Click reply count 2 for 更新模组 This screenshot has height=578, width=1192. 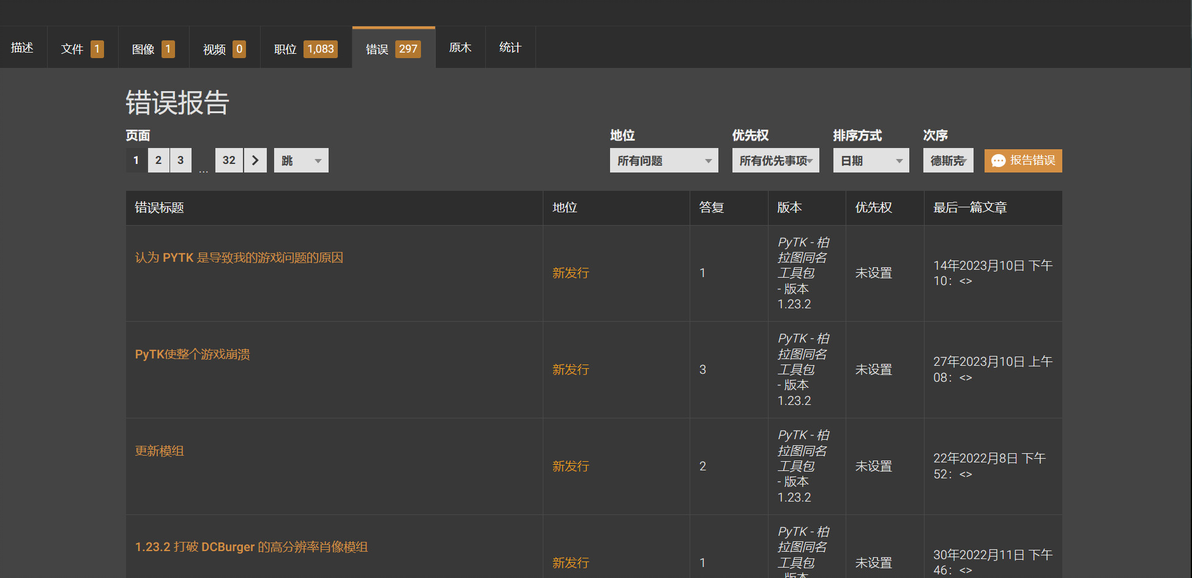(x=702, y=466)
